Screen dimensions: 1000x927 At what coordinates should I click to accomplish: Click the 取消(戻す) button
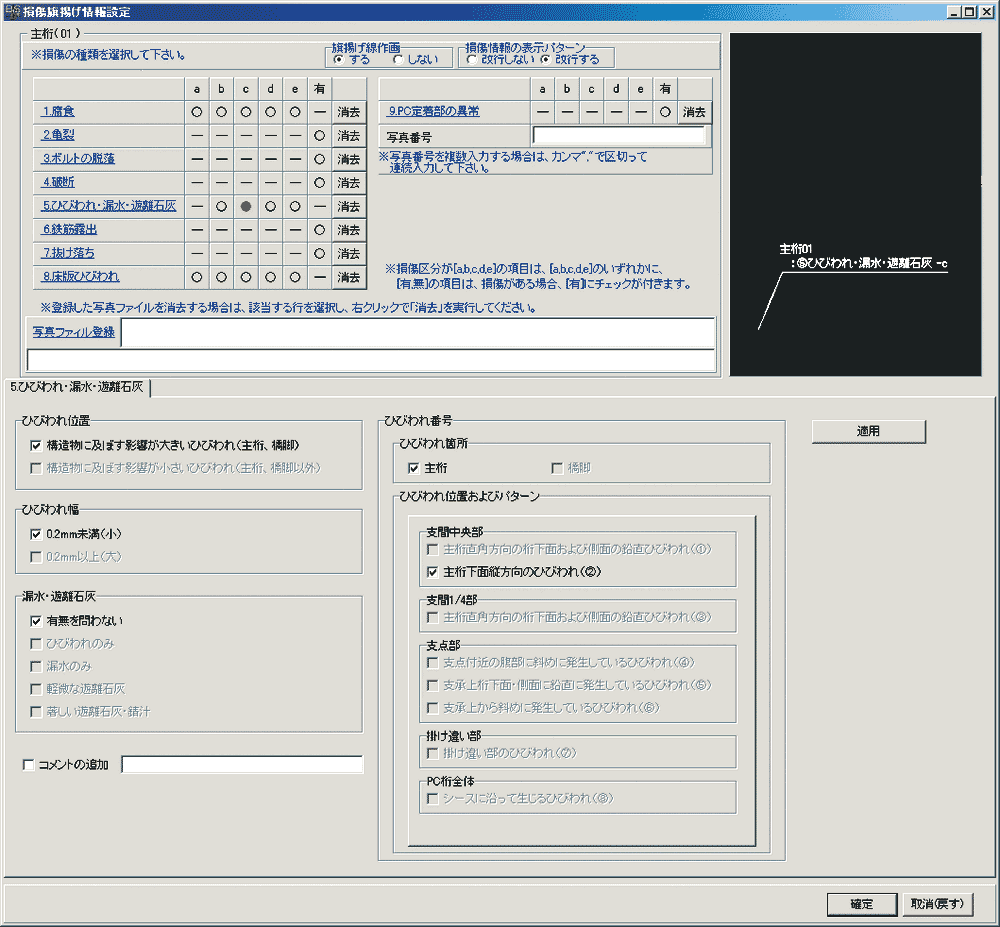tap(938, 904)
